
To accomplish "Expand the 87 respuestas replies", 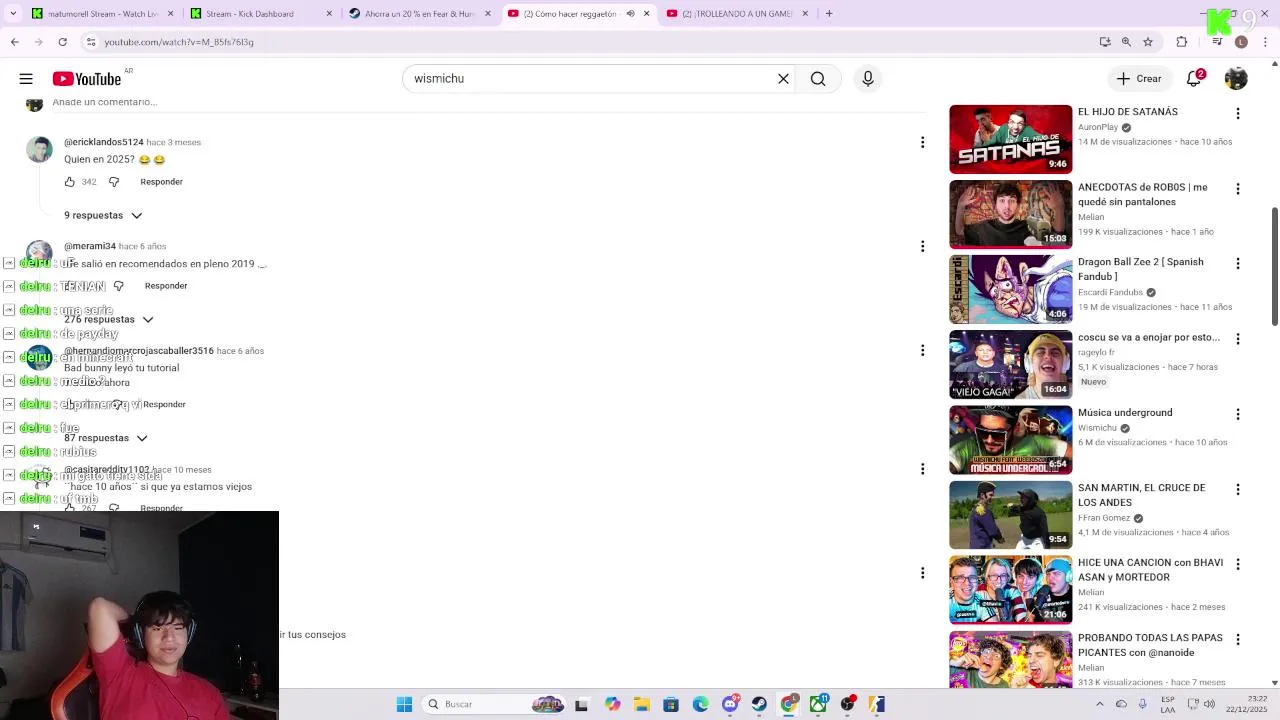I will pyautogui.click(x=105, y=438).
